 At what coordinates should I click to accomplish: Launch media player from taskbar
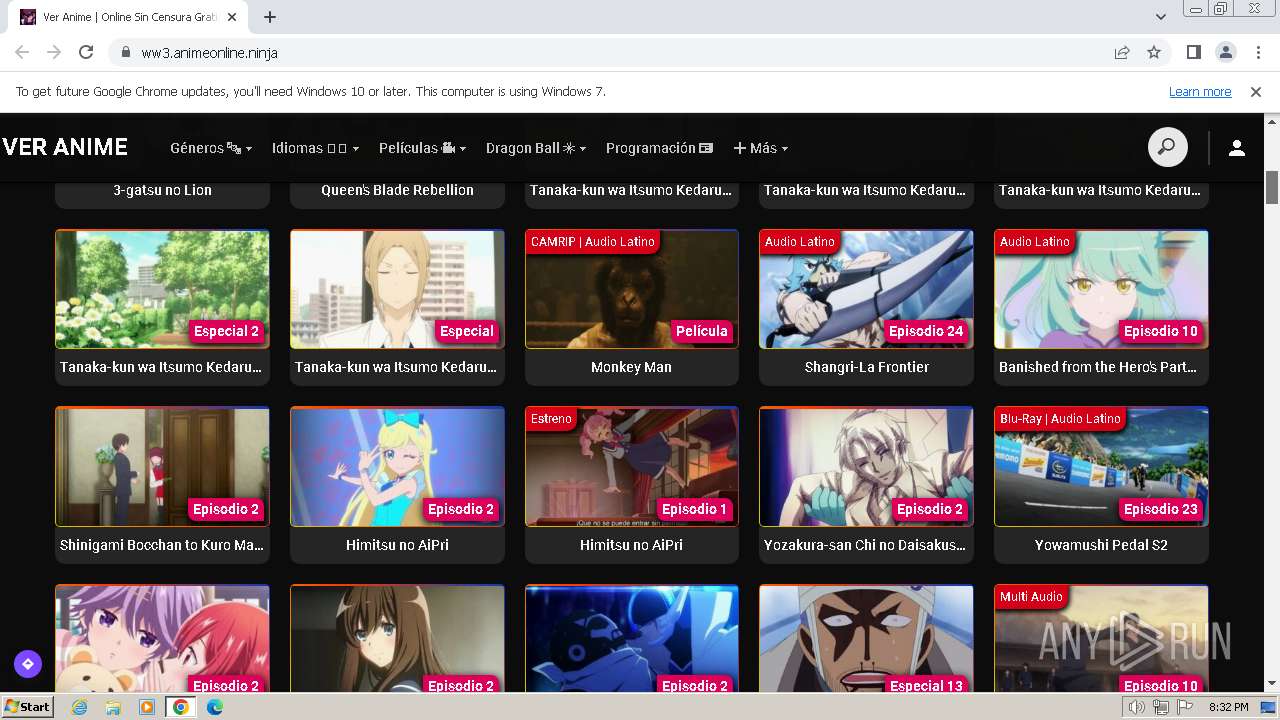pos(147,707)
